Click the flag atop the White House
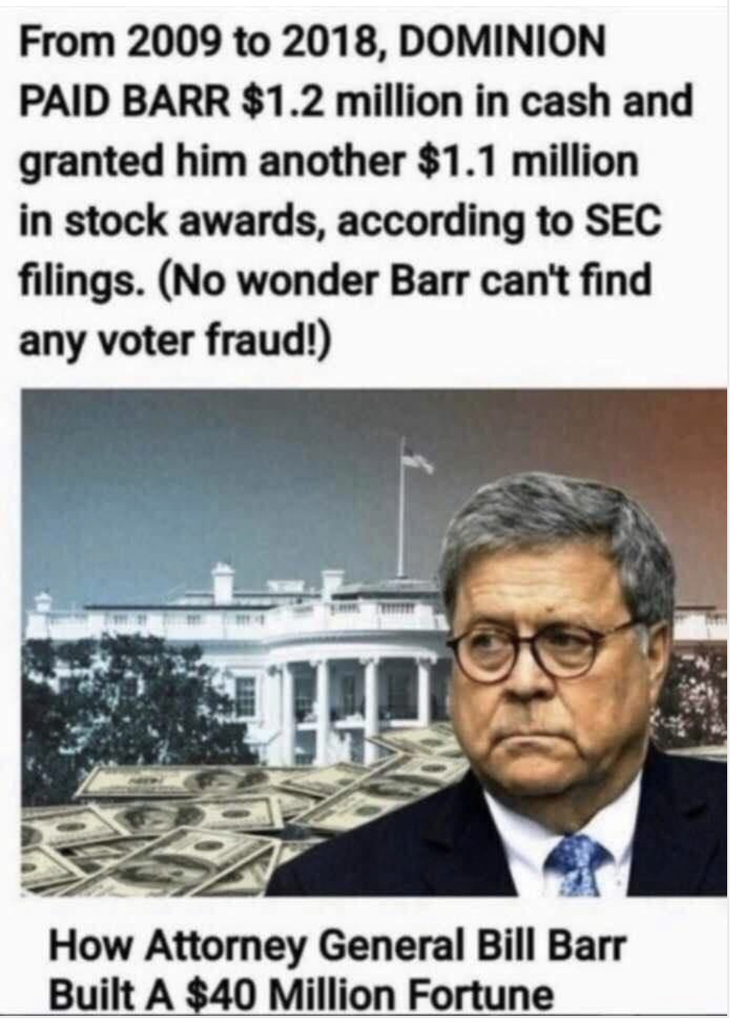 pyautogui.click(x=415, y=457)
